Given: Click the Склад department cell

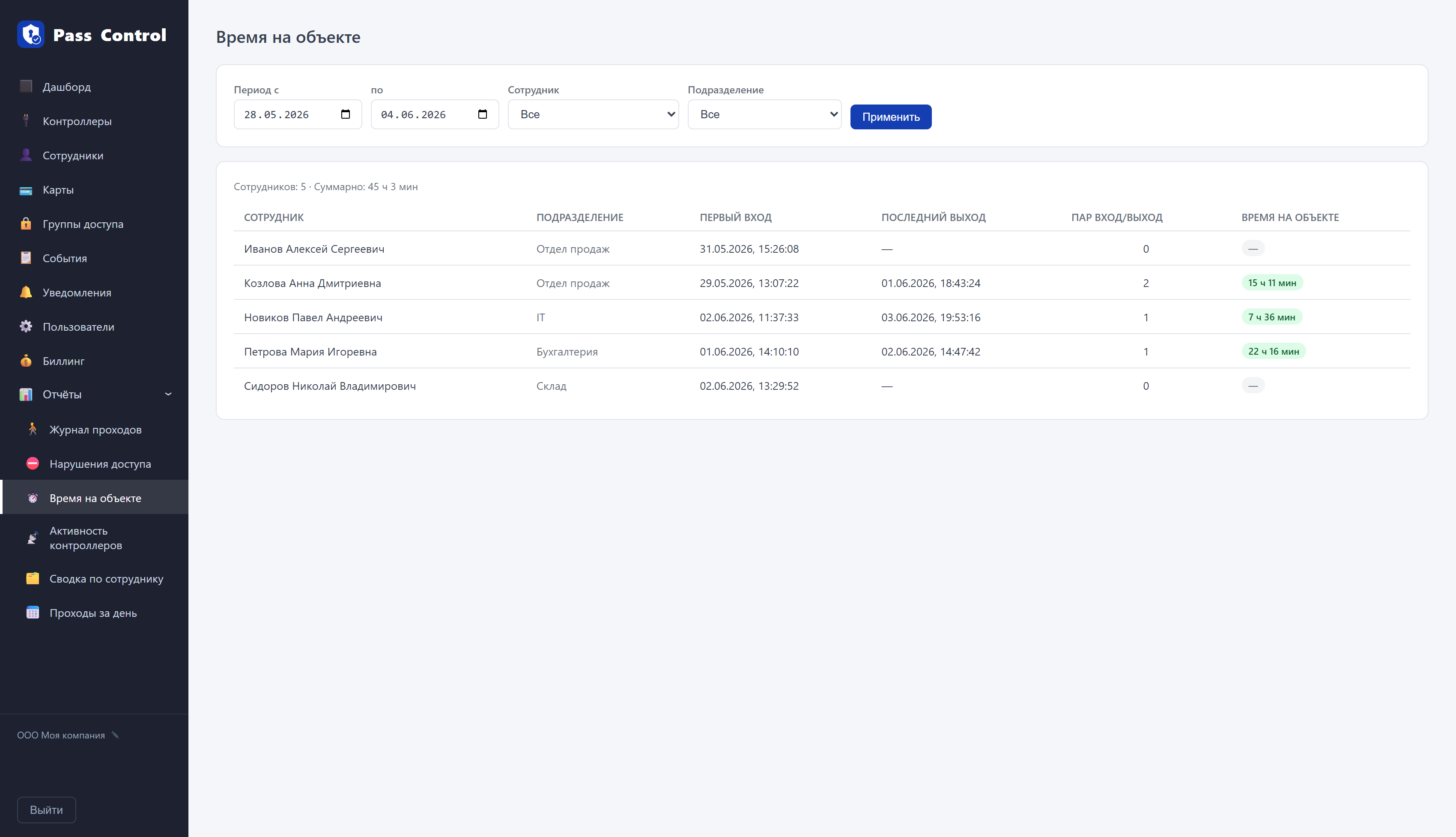Looking at the screenshot, I should (552, 386).
